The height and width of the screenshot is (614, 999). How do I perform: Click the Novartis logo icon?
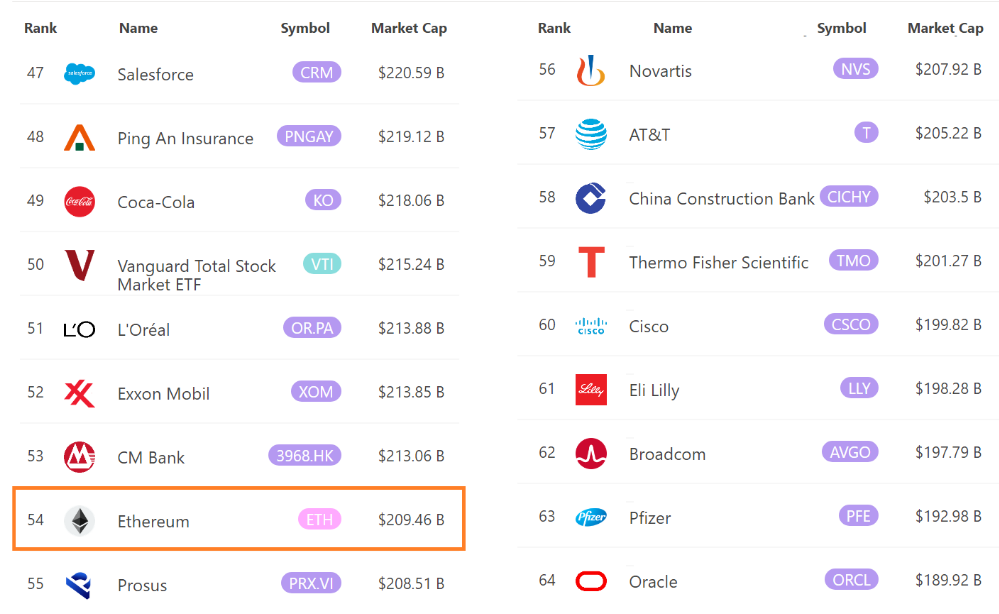tap(591, 70)
